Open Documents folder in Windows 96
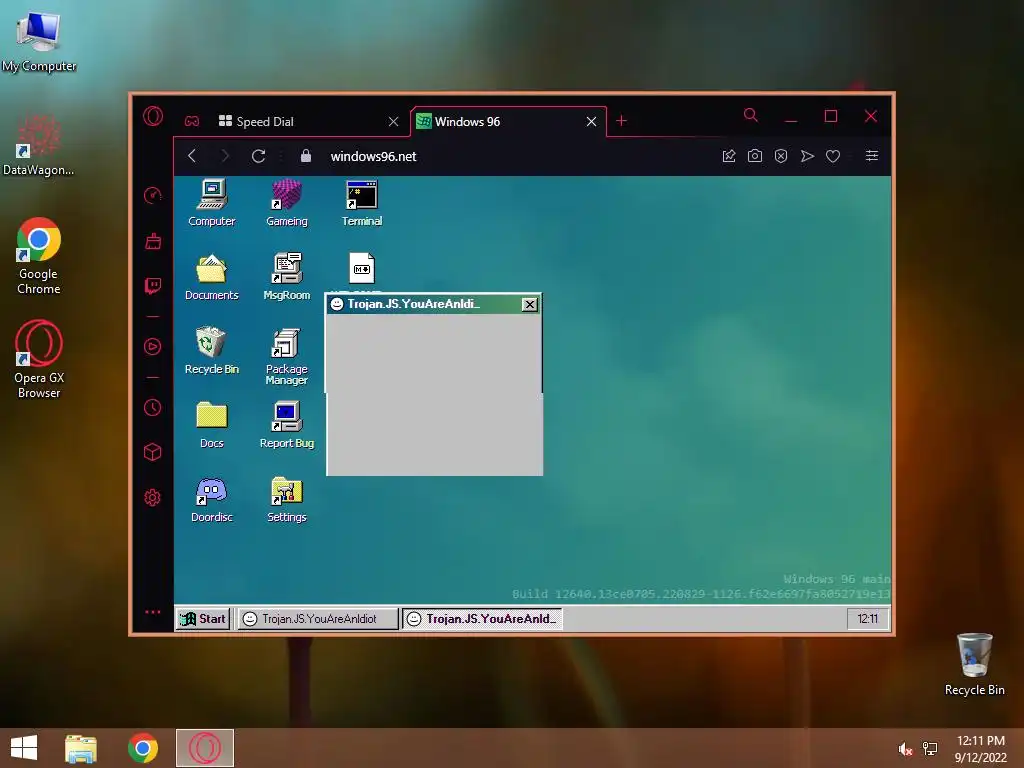 [x=212, y=277]
